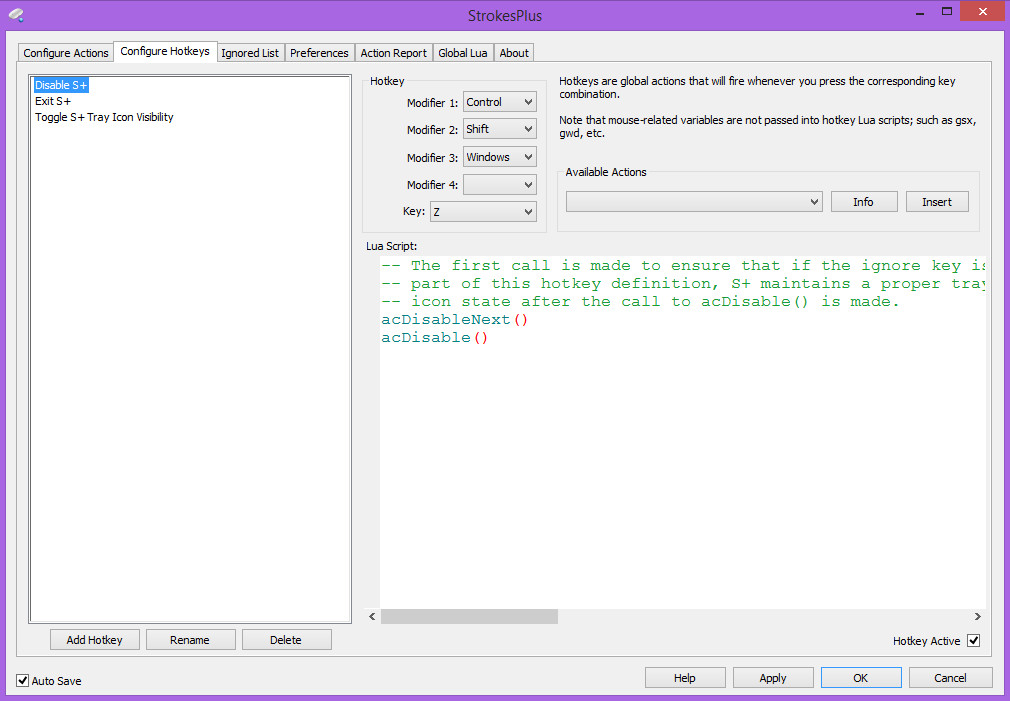Click the Lua script scroll left arrow
This screenshot has height=701, width=1010.
[x=372, y=617]
